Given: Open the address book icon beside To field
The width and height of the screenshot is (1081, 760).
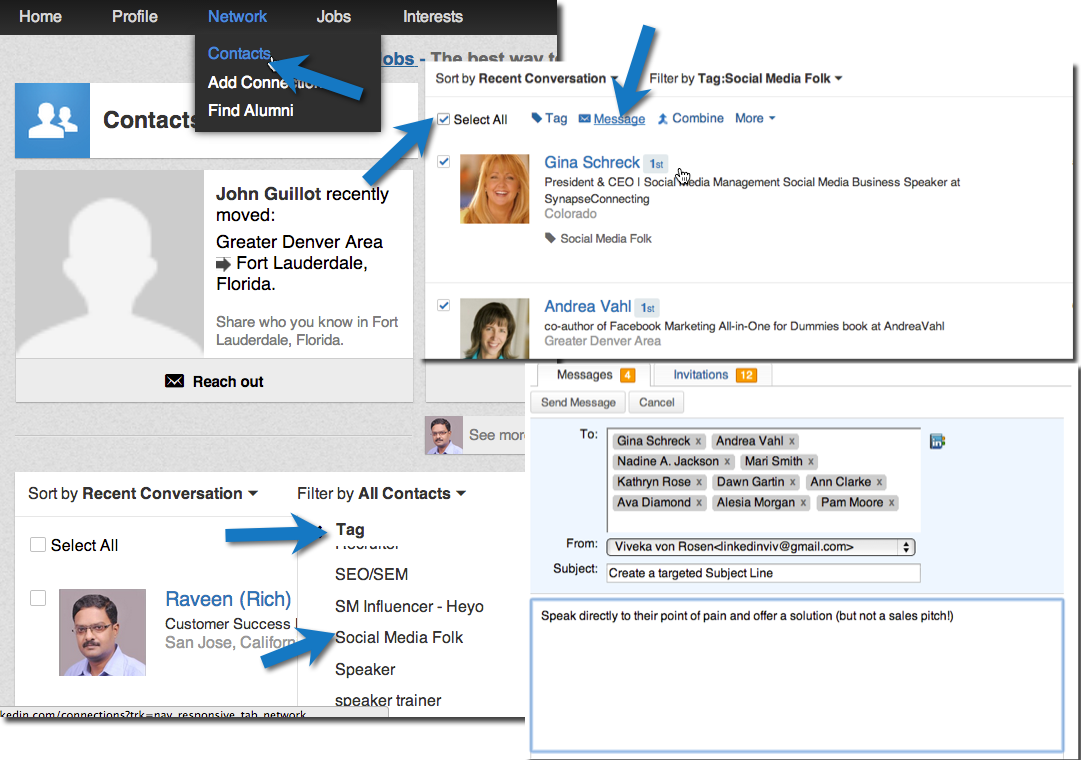Looking at the screenshot, I should [x=937, y=441].
